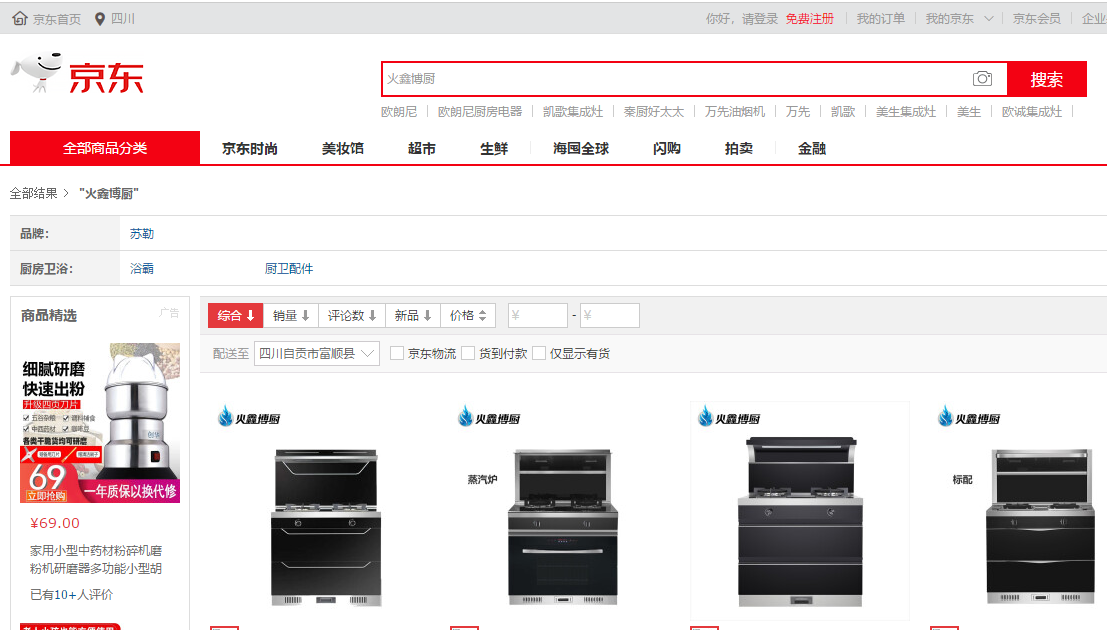The image size is (1107, 630).
Task: Expand the 我的京东 dropdown menu
Action: click(x=988, y=19)
